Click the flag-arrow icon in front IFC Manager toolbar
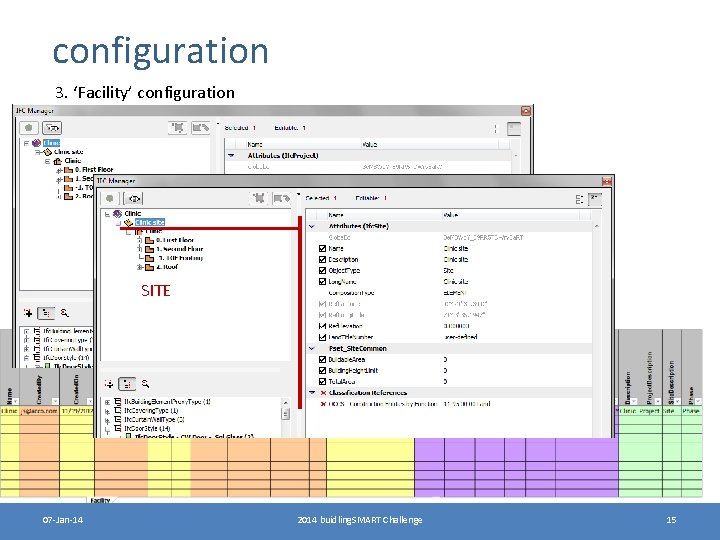This screenshot has height=540, width=720. point(281,198)
